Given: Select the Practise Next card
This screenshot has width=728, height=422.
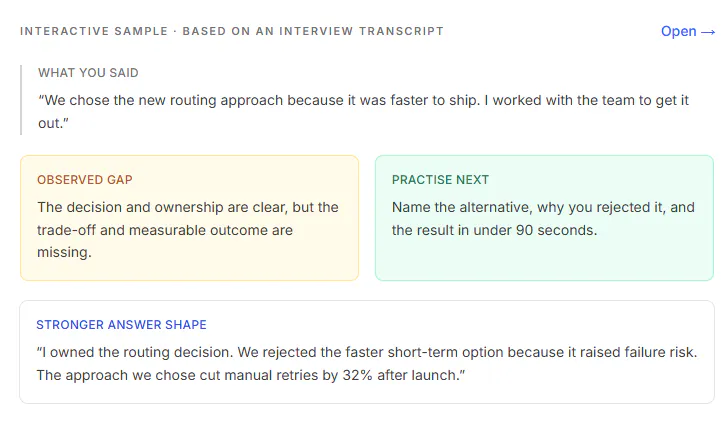Looking at the screenshot, I should 544,218.
